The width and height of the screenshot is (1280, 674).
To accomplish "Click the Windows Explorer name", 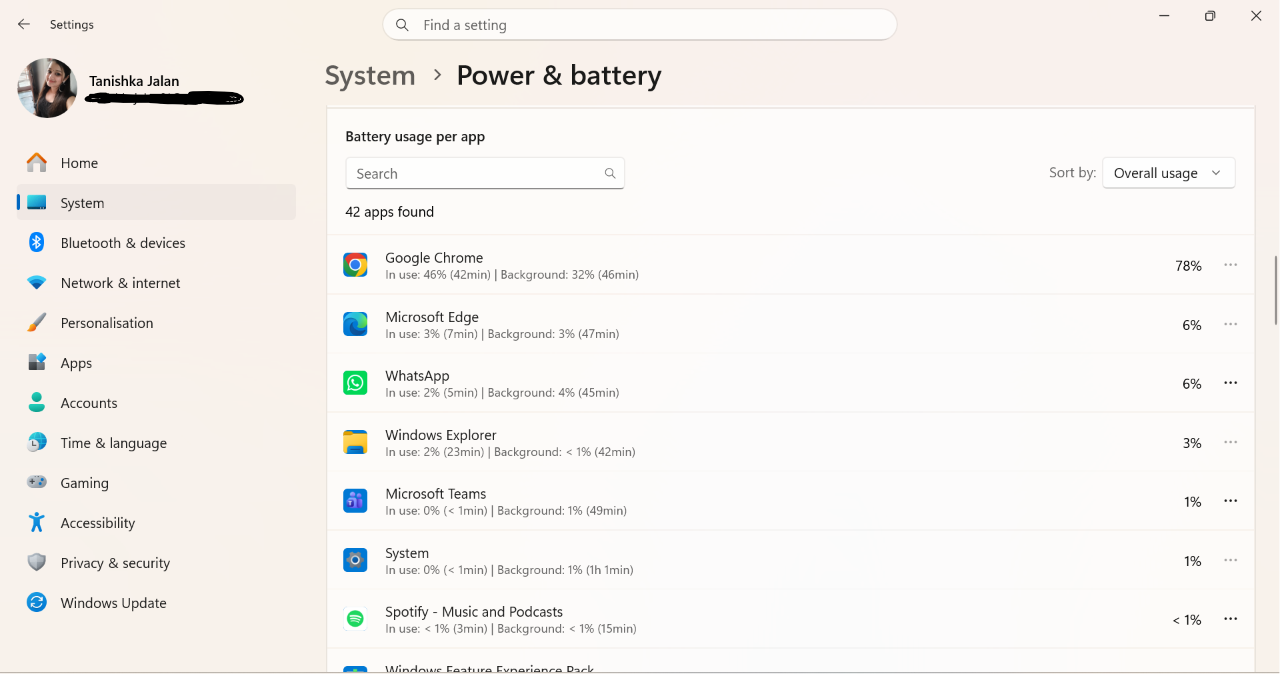I will coord(441,435).
